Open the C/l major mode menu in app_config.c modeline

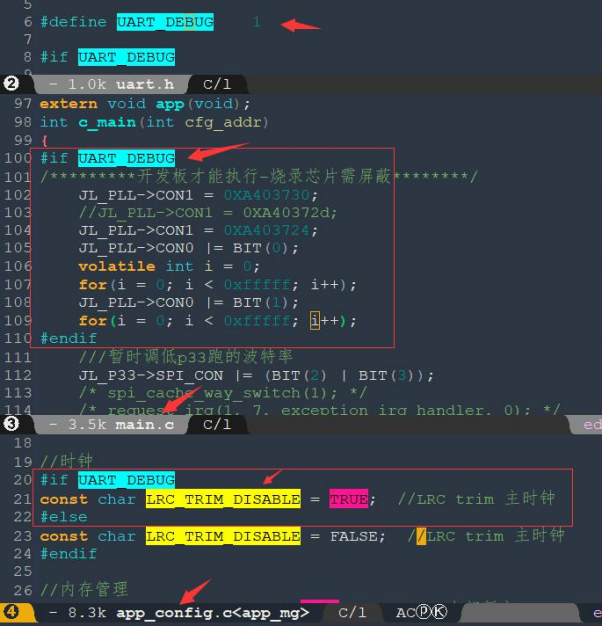pyautogui.click(x=352, y=612)
